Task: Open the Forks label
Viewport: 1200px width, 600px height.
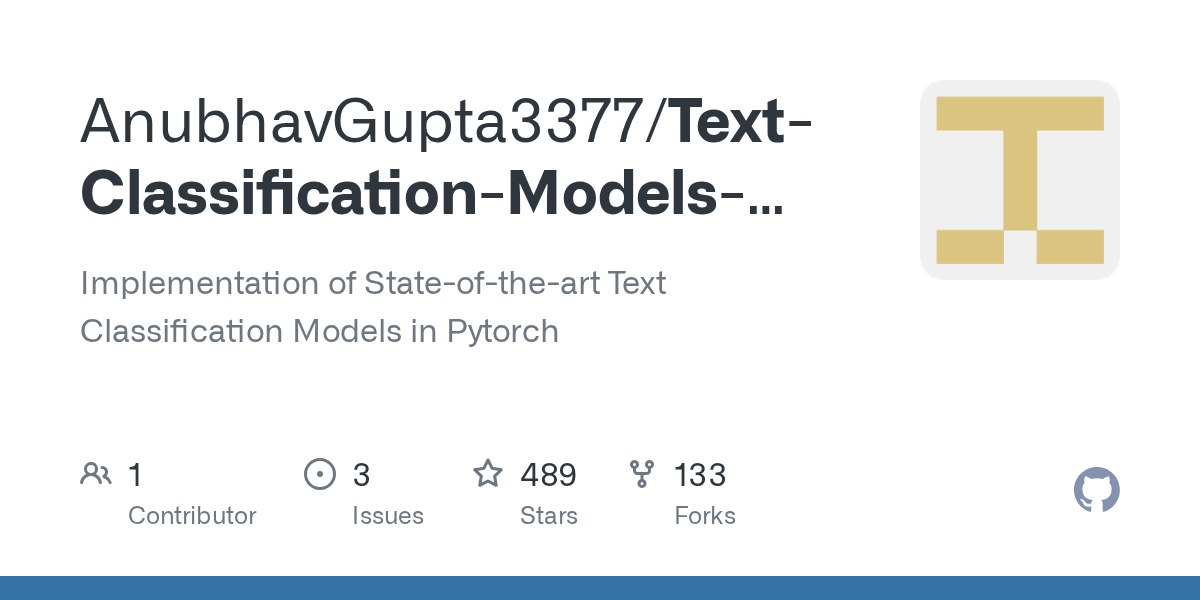Action: click(705, 516)
